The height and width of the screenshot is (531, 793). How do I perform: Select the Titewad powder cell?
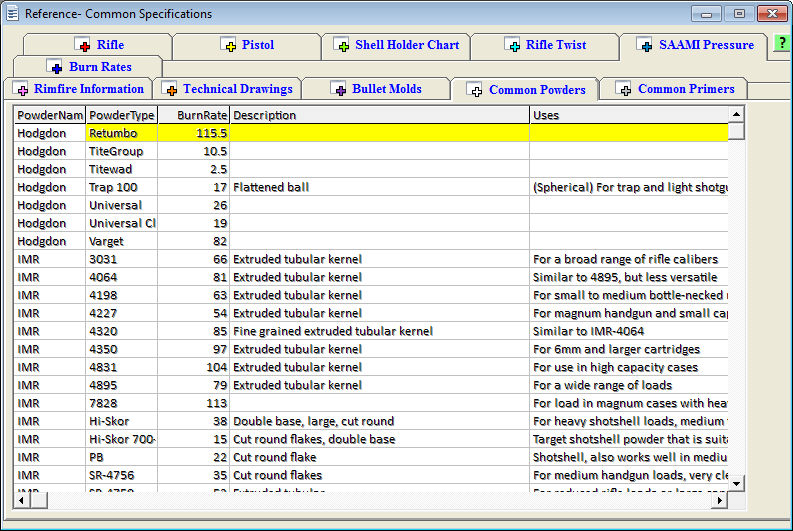122,169
